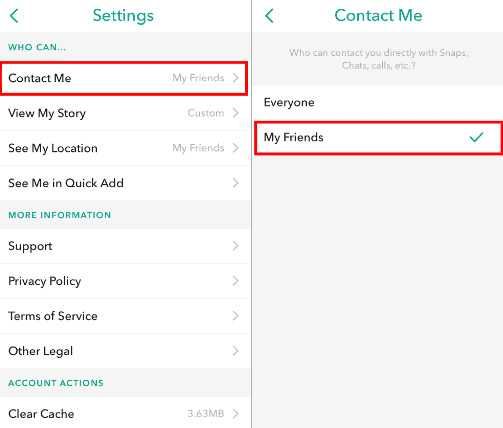Open the Other Legal page
Viewport: 503px width, 428px height.
125,351
